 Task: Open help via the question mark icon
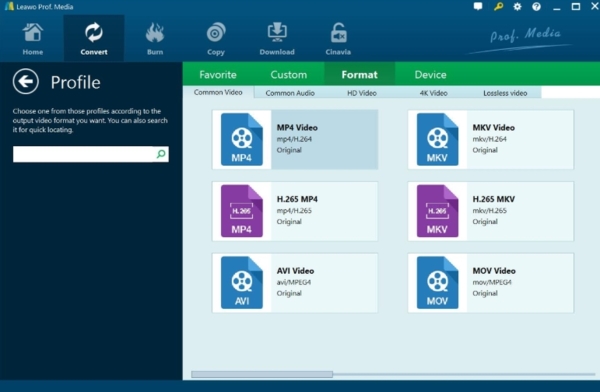point(536,7)
